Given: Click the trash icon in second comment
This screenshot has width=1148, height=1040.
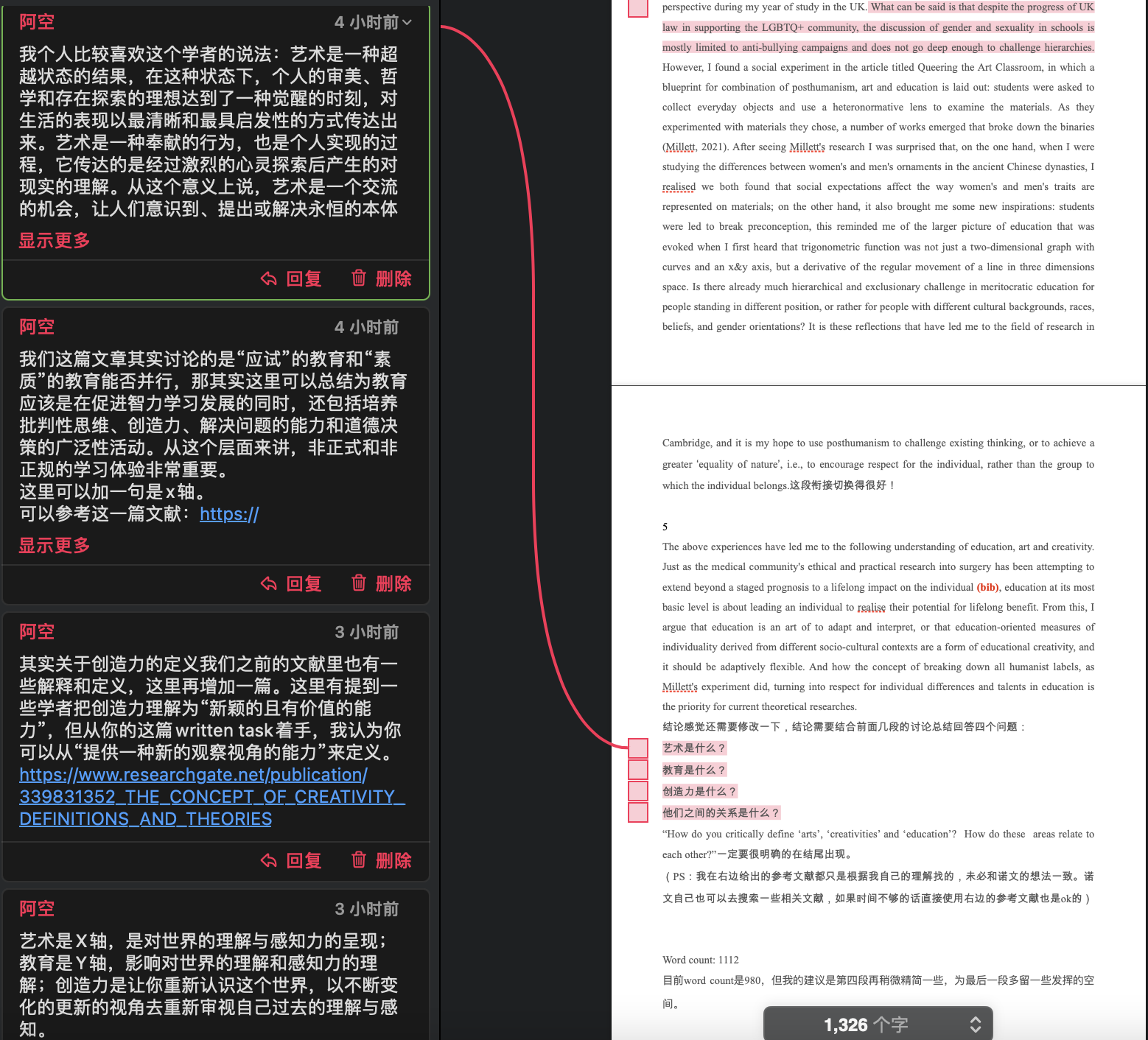Looking at the screenshot, I should click(359, 583).
